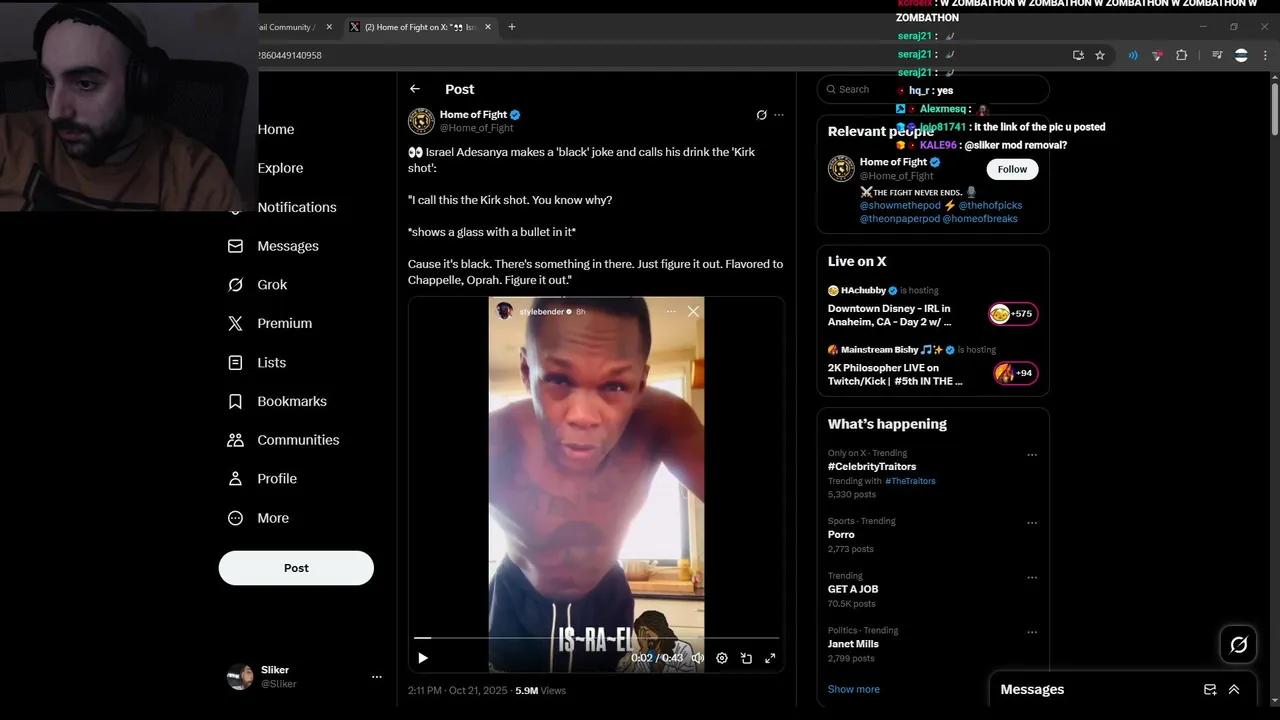Compose new message in Messages drawer
Image resolution: width=1280 pixels, height=720 pixels.
[1210, 689]
